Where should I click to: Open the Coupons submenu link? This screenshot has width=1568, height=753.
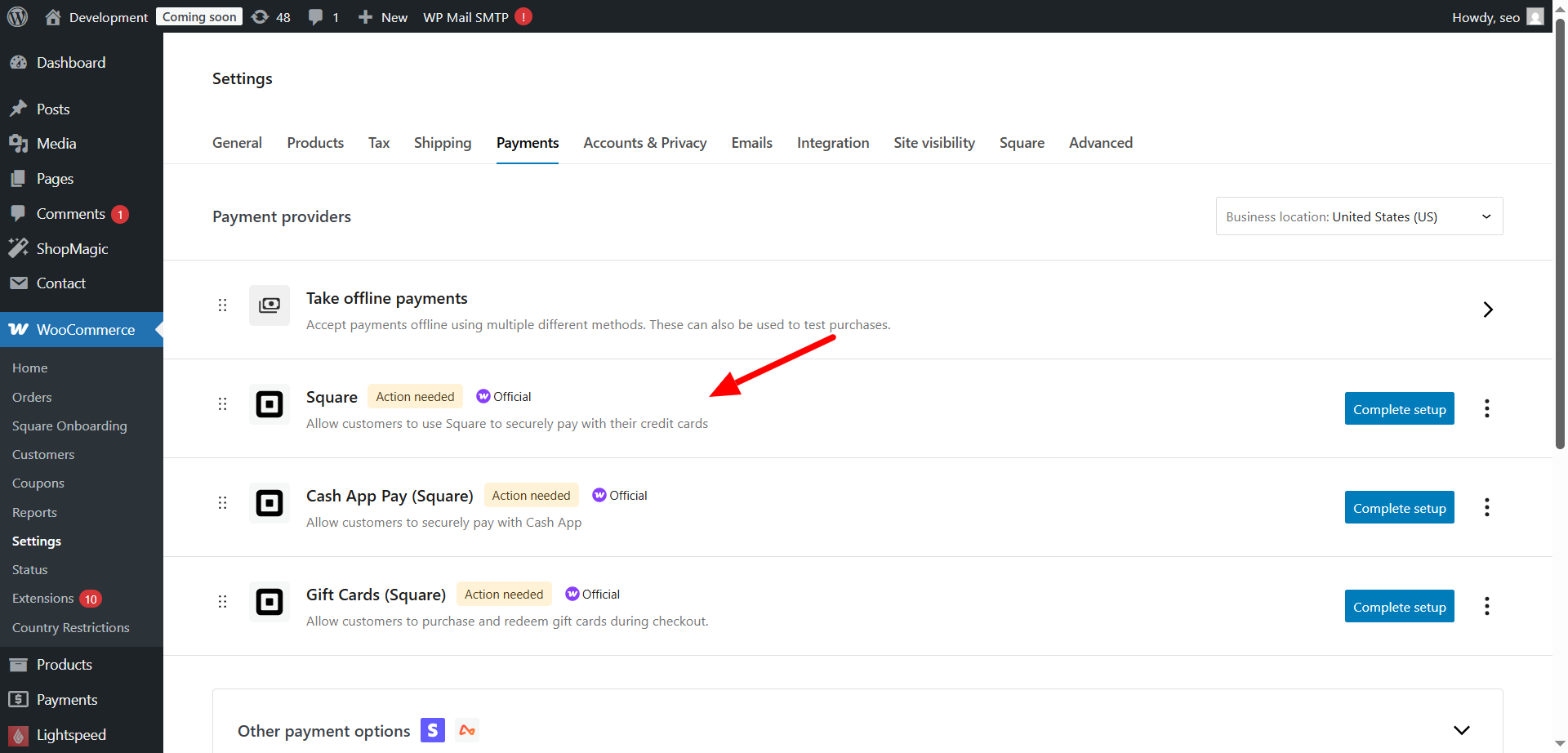[38, 483]
